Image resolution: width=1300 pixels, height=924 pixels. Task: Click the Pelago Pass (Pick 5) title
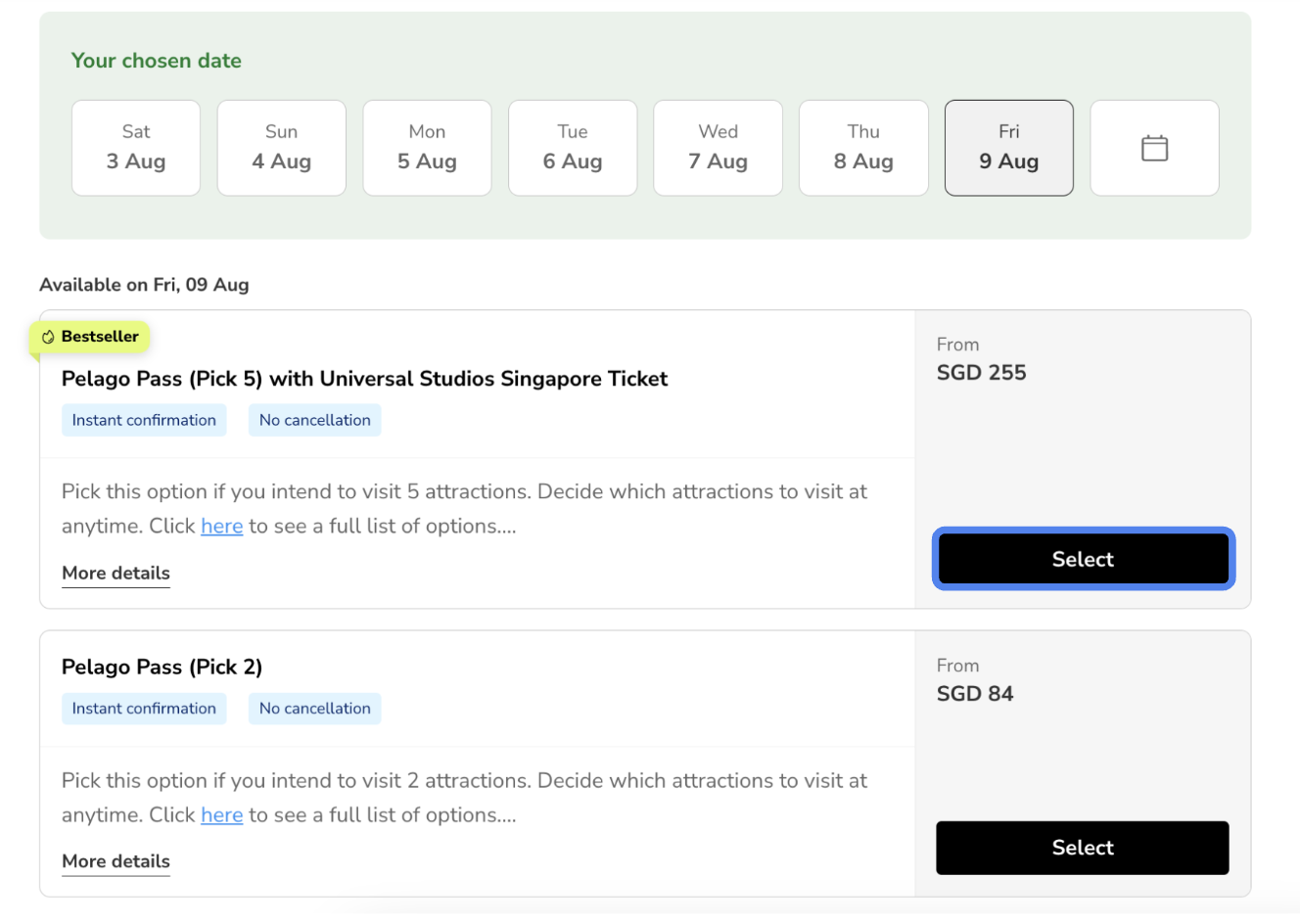(x=364, y=379)
